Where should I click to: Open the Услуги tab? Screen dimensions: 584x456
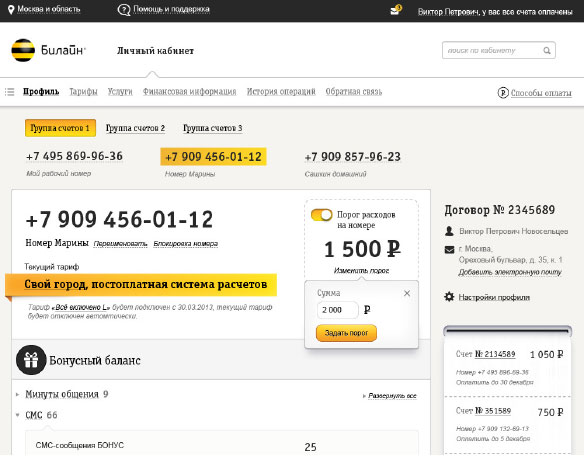click(x=120, y=91)
